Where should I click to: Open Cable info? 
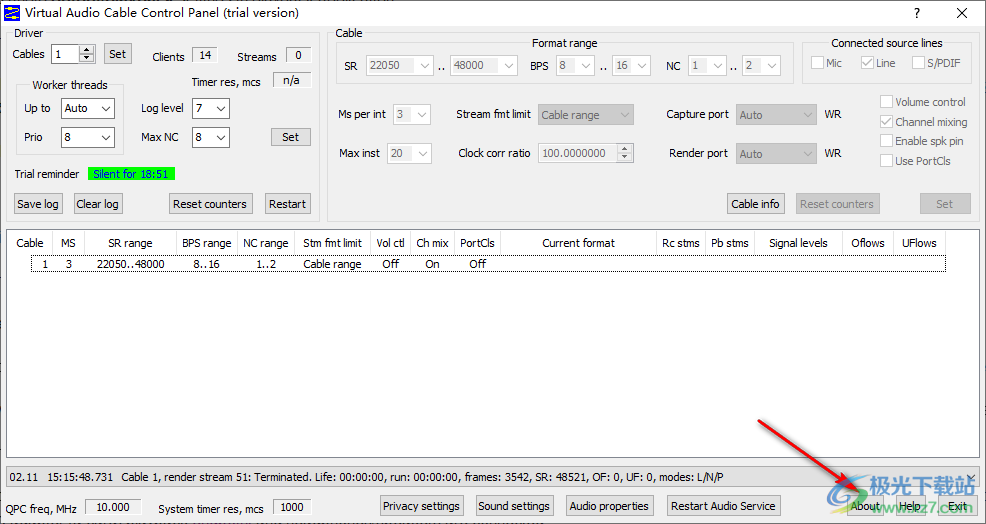point(755,204)
